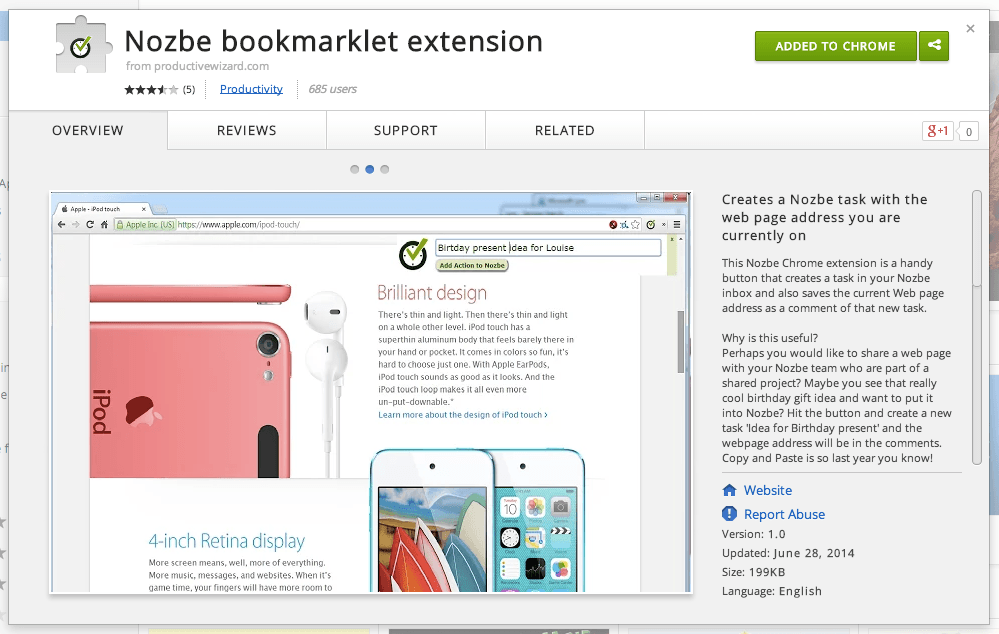Go to the Related tab
The width and height of the screenshot is (999, 634).
[564, 131]
